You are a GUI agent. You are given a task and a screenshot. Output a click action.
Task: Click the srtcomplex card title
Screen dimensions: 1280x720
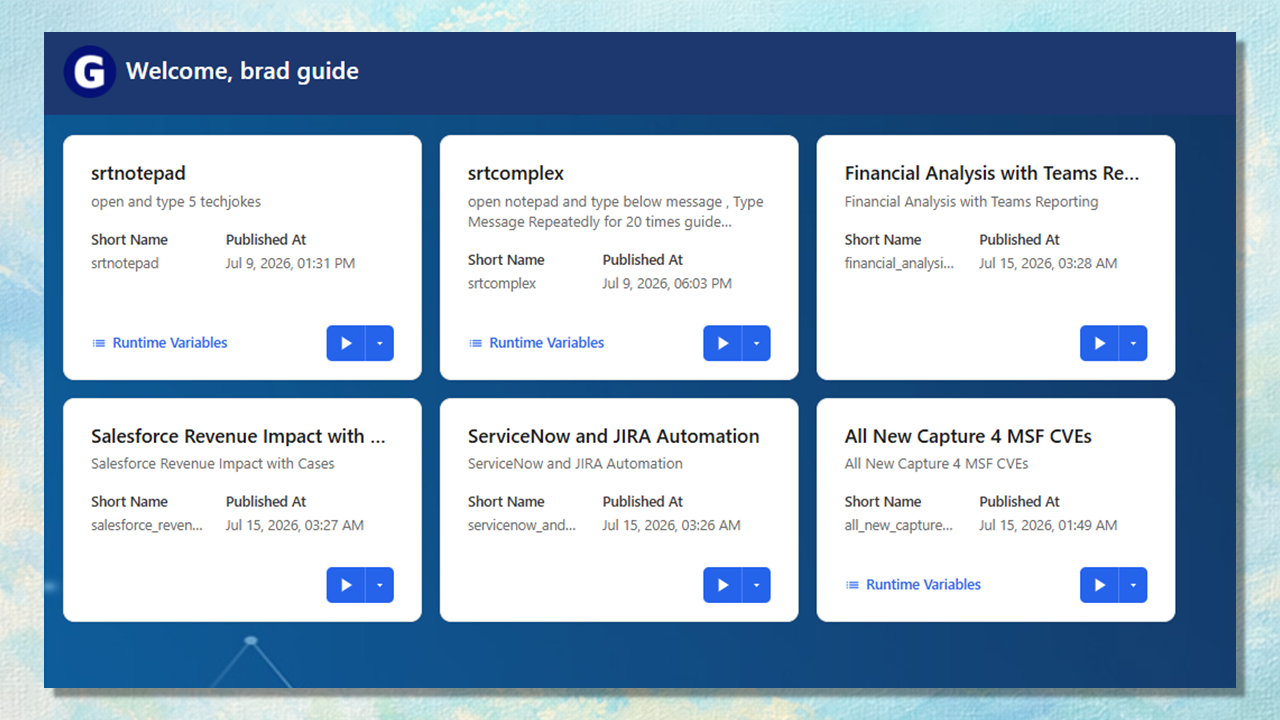pos(516,173)
